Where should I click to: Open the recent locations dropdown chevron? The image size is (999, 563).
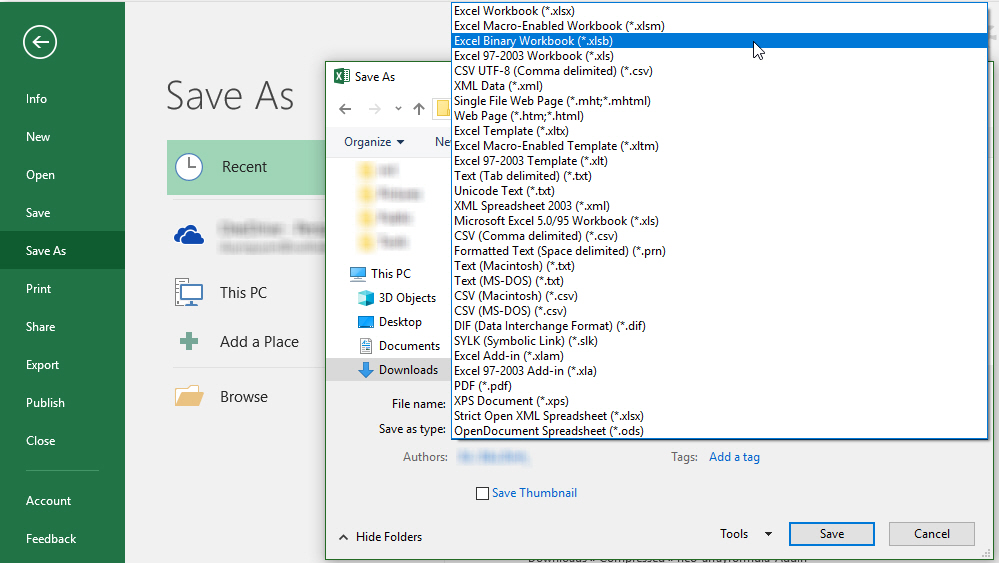pos(398,109)
